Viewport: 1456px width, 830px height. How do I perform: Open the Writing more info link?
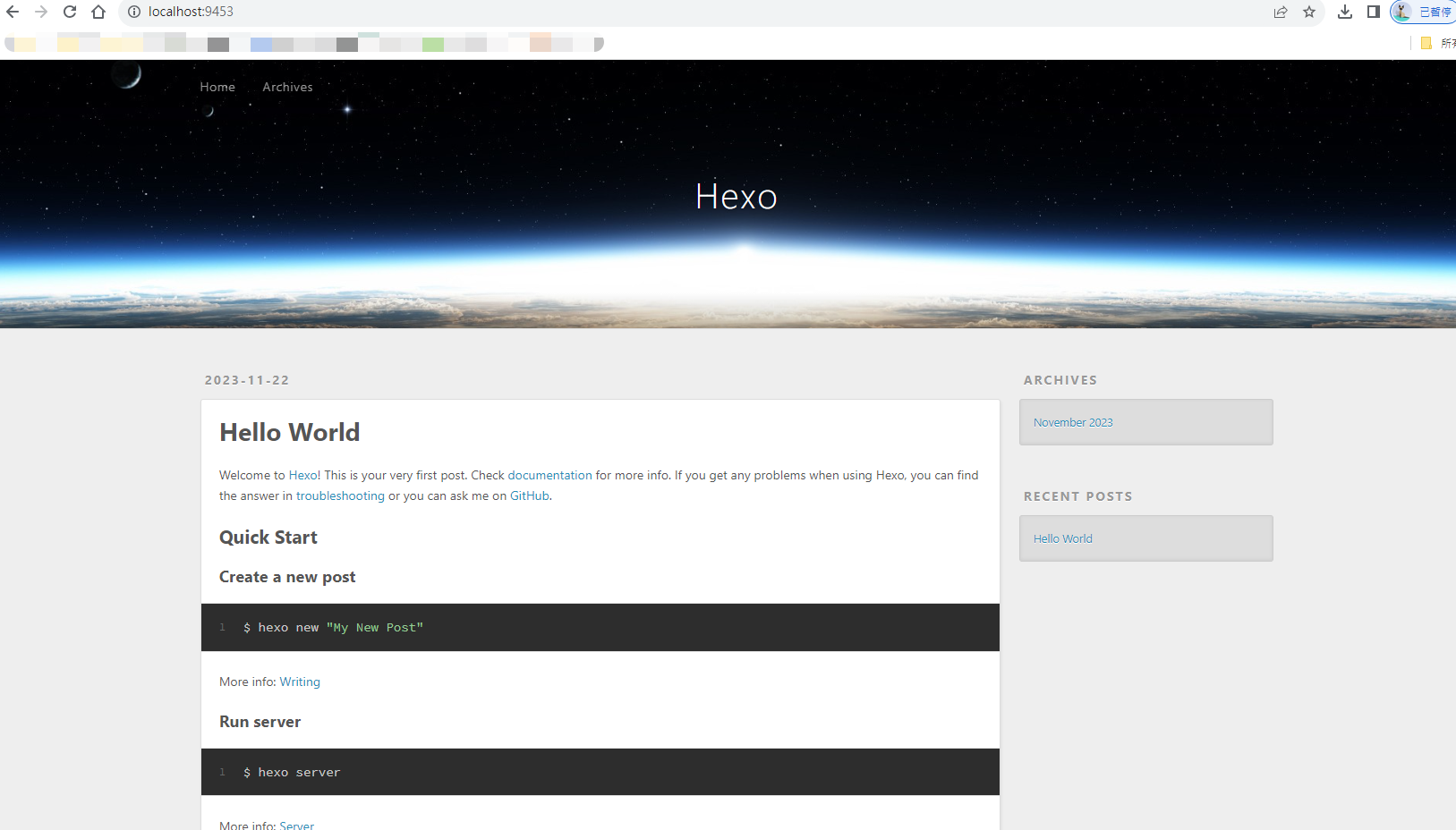click(300, 682)
